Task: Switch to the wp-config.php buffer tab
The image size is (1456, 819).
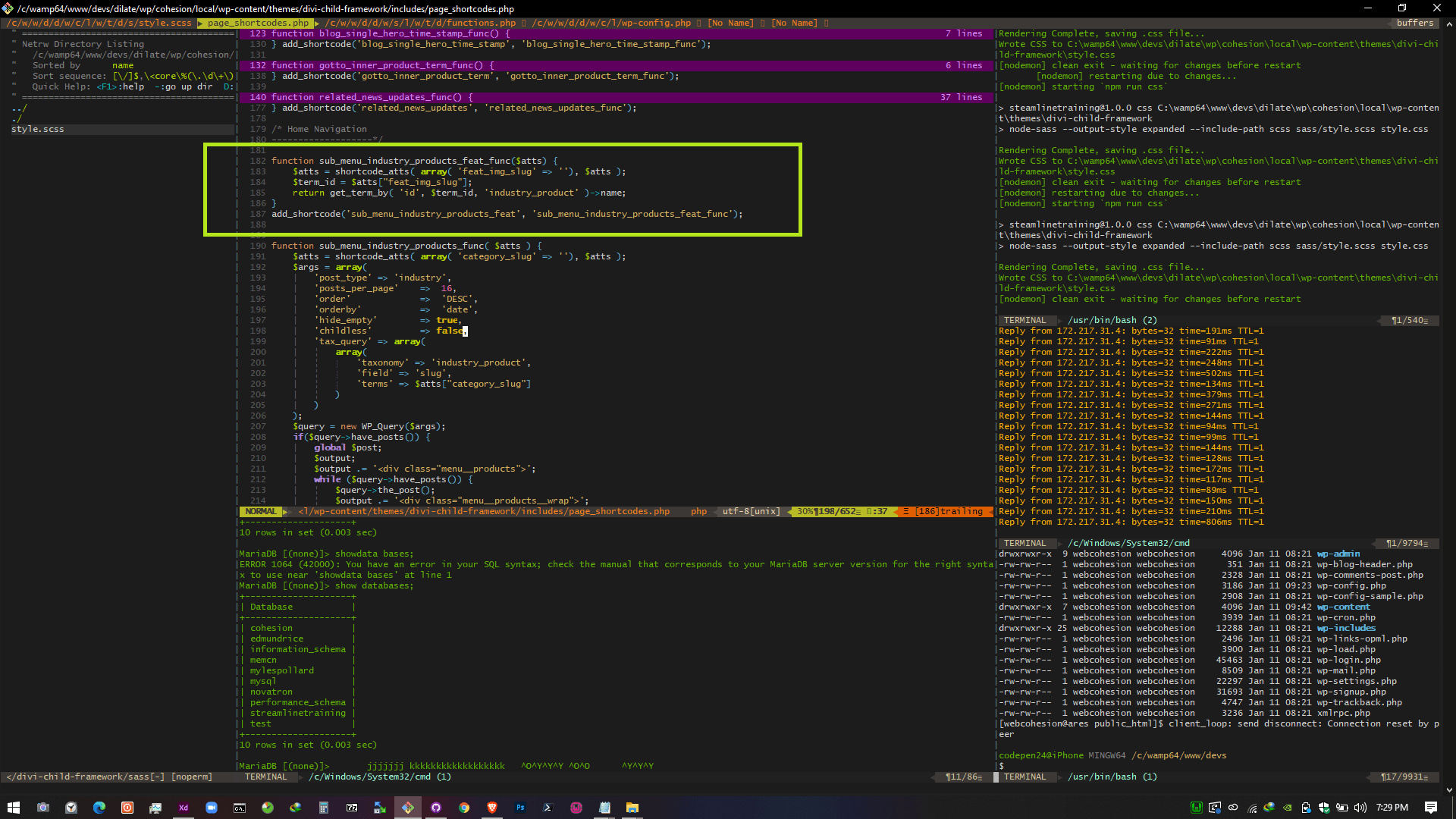Action: point(612,23)
